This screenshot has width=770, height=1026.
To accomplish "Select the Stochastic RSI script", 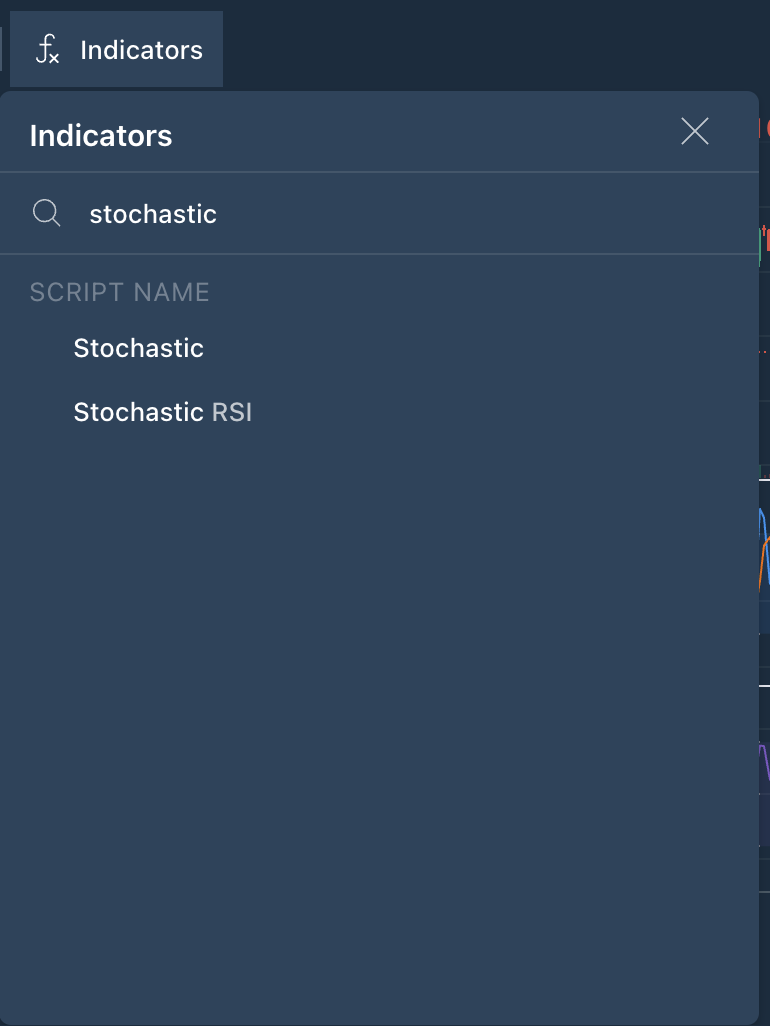I will coord(163,412).
